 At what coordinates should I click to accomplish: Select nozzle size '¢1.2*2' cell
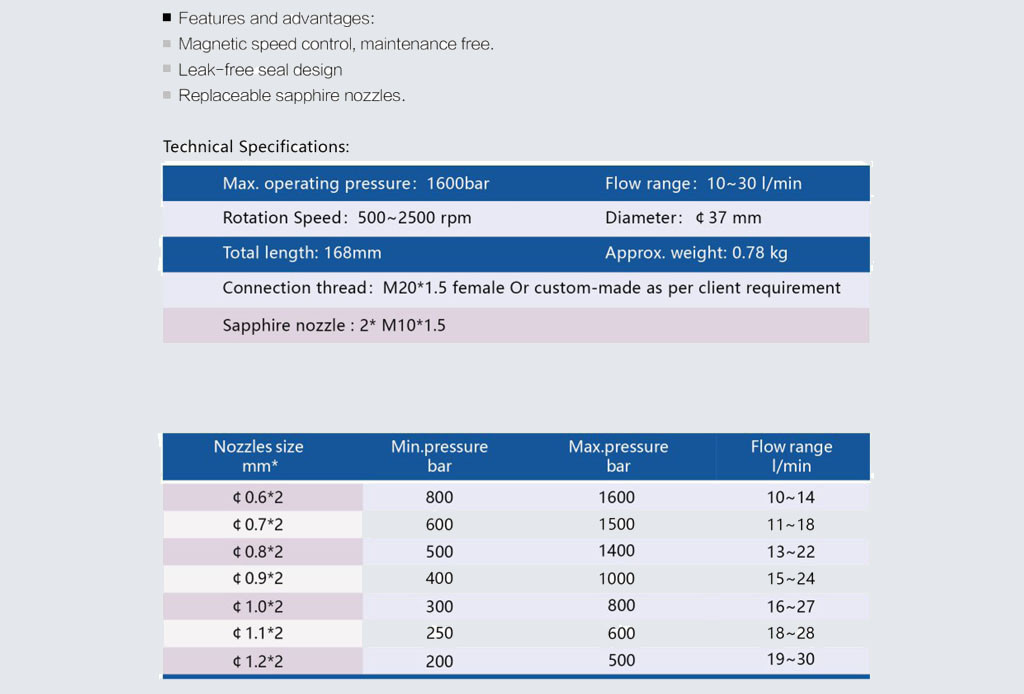[x=263, y=661]
